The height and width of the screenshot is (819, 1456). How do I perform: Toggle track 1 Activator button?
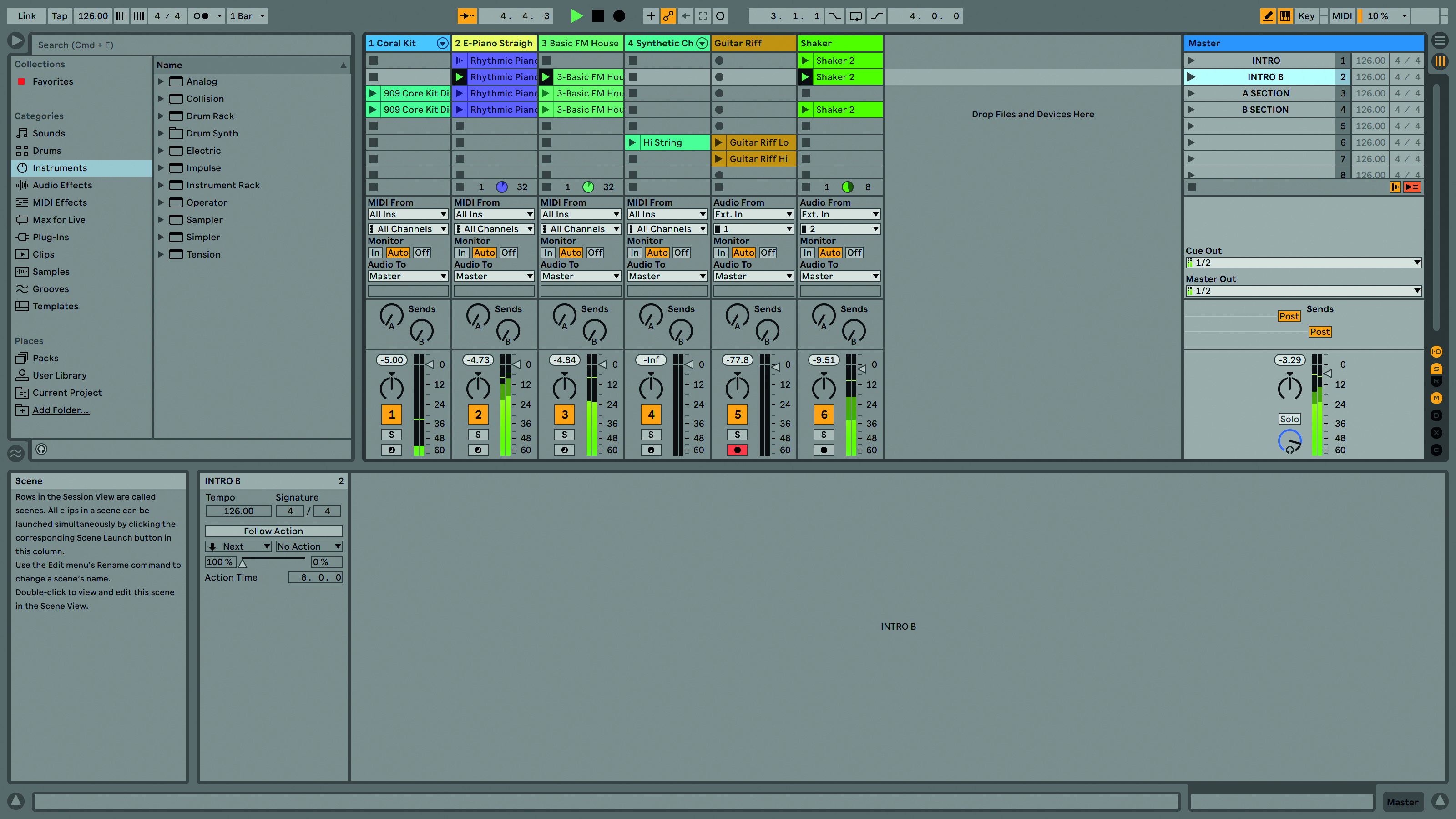[392, 415]
